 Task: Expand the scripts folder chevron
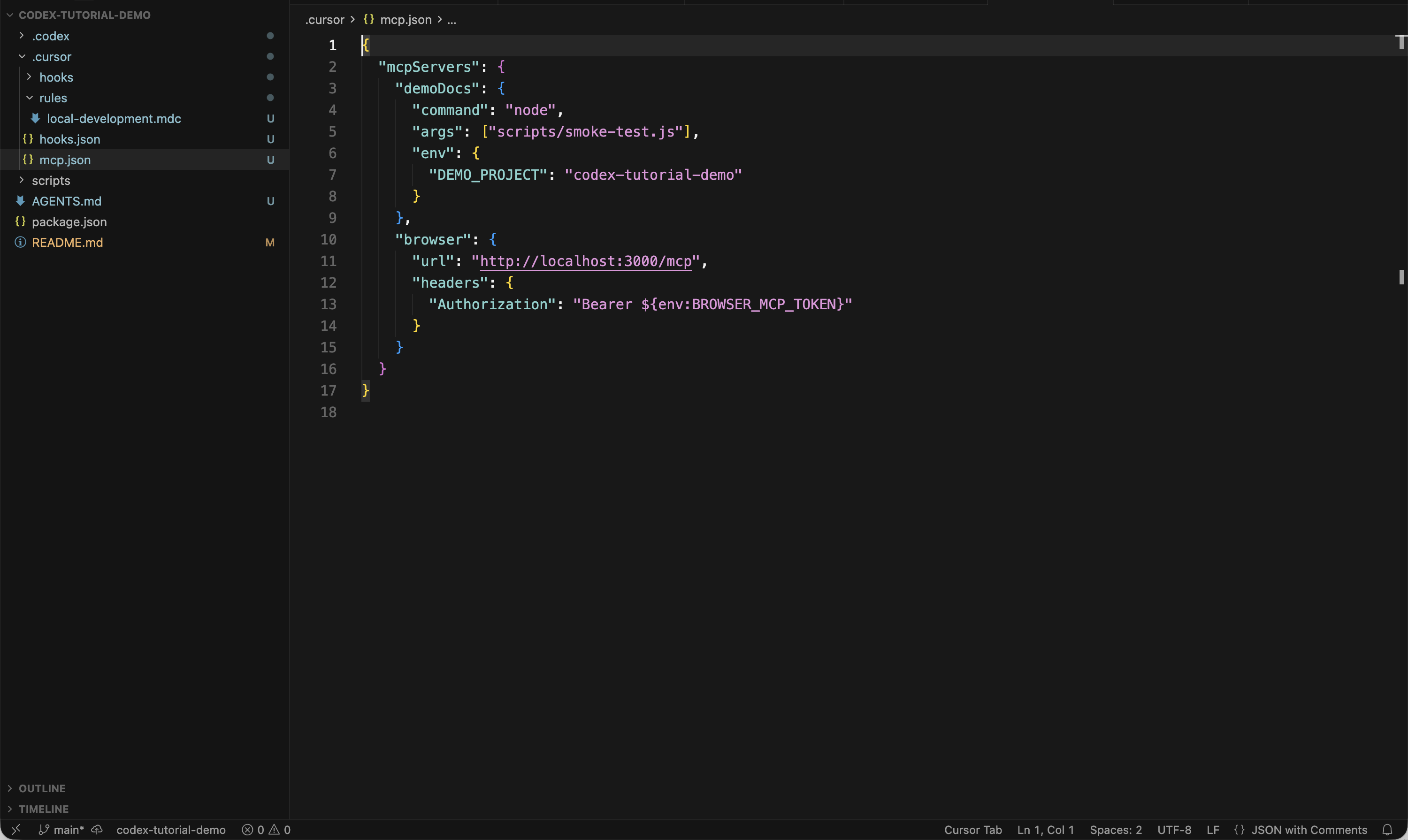(x=22, y=181)
